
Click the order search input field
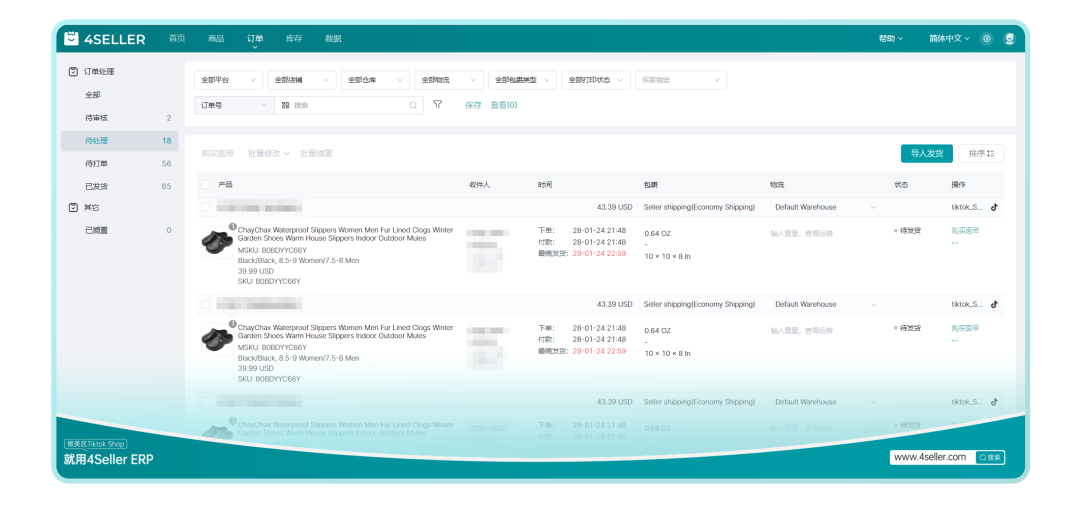[x=349, y=105]
